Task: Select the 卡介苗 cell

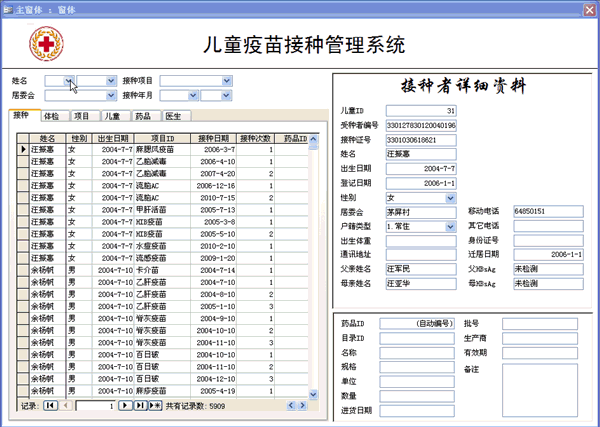Action: click(x=162, y=270)
